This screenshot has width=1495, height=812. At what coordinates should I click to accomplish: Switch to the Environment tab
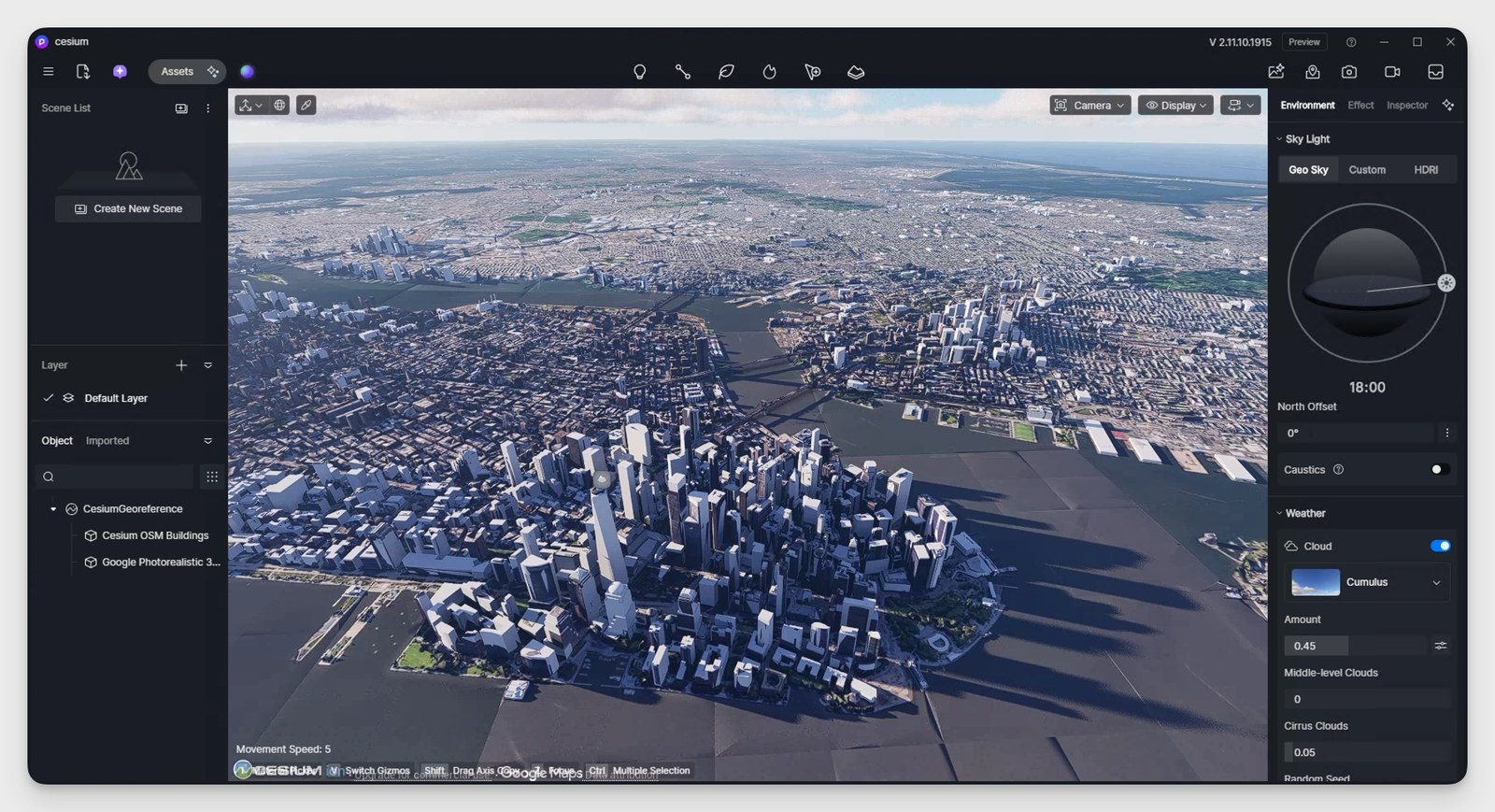click(x=1307, y=106)
